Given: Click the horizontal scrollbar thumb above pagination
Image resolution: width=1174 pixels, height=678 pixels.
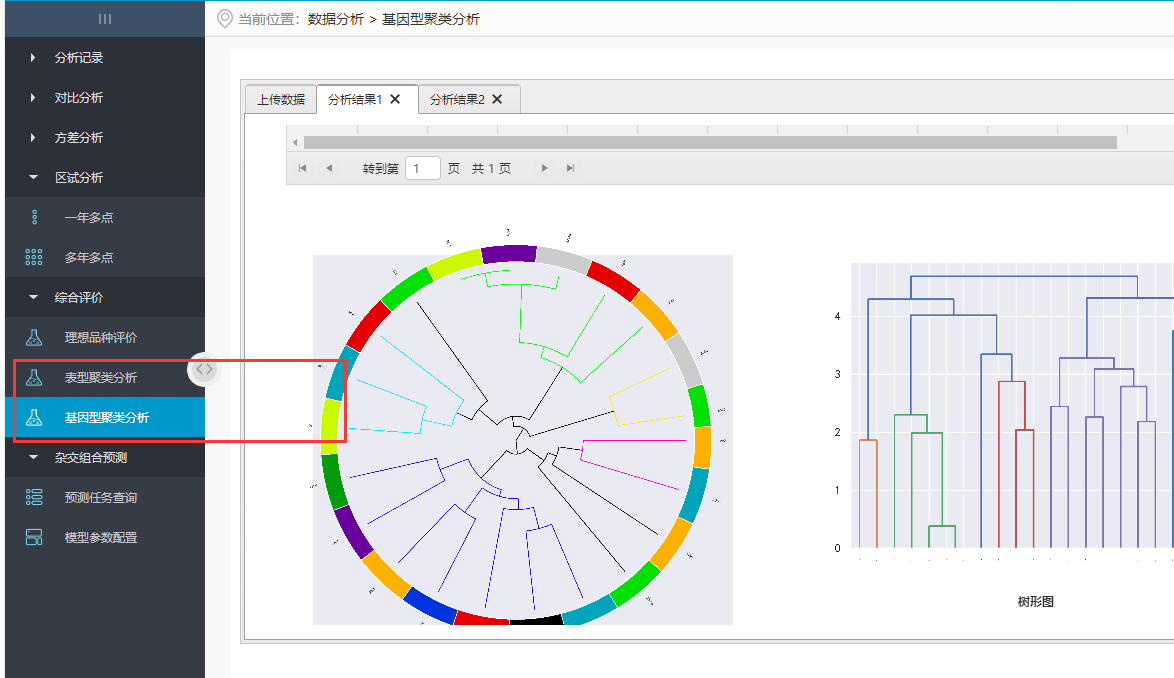Looking at the screenshot, I should tap(709, 143).
